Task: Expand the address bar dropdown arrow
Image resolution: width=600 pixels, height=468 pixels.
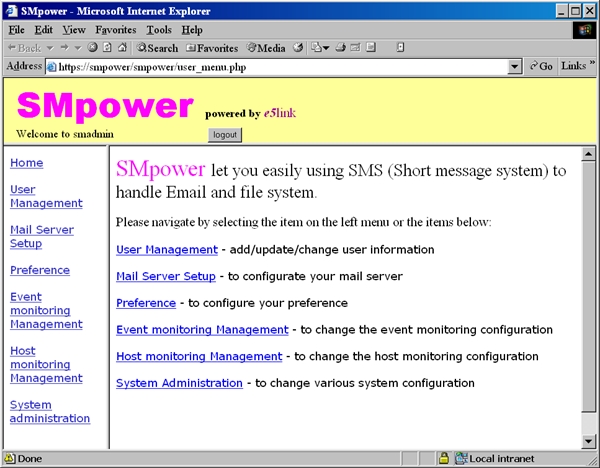Action: click(x=515, y=66)
